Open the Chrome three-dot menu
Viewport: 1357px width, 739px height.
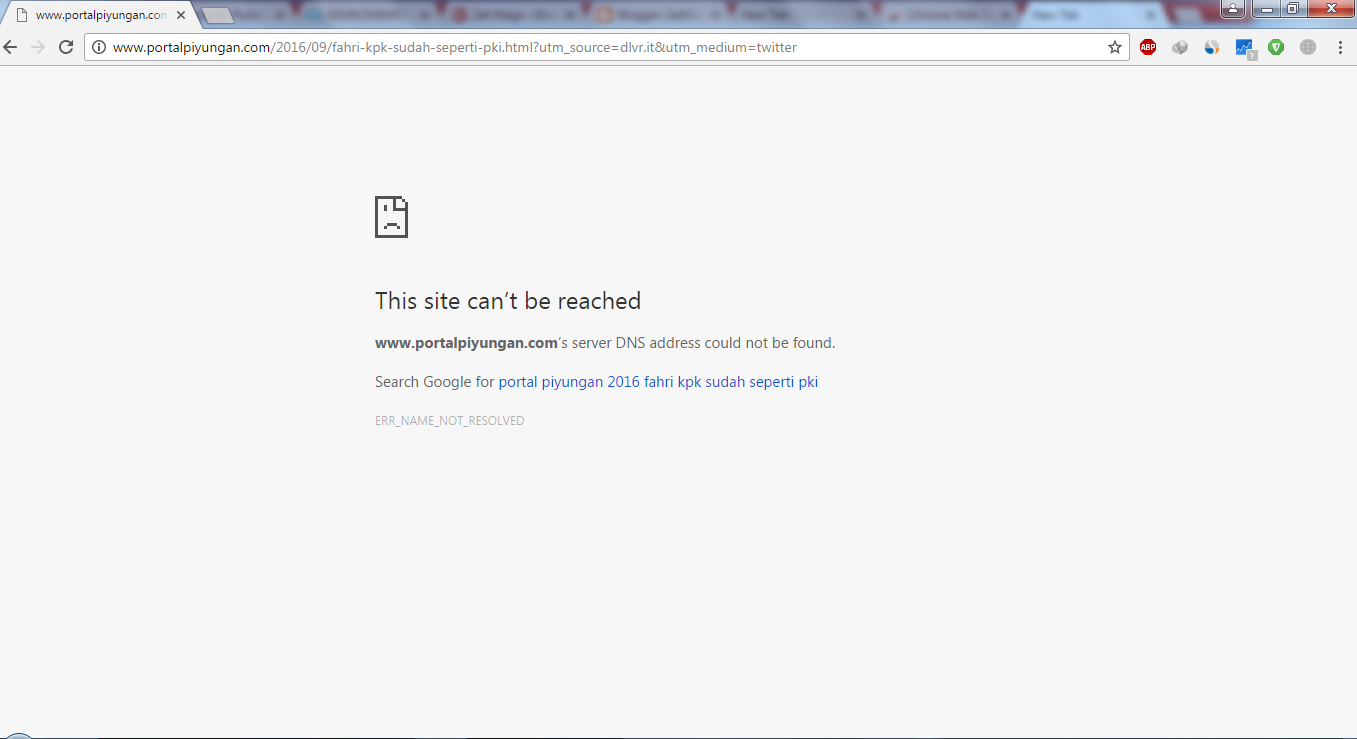point(1340,47)
